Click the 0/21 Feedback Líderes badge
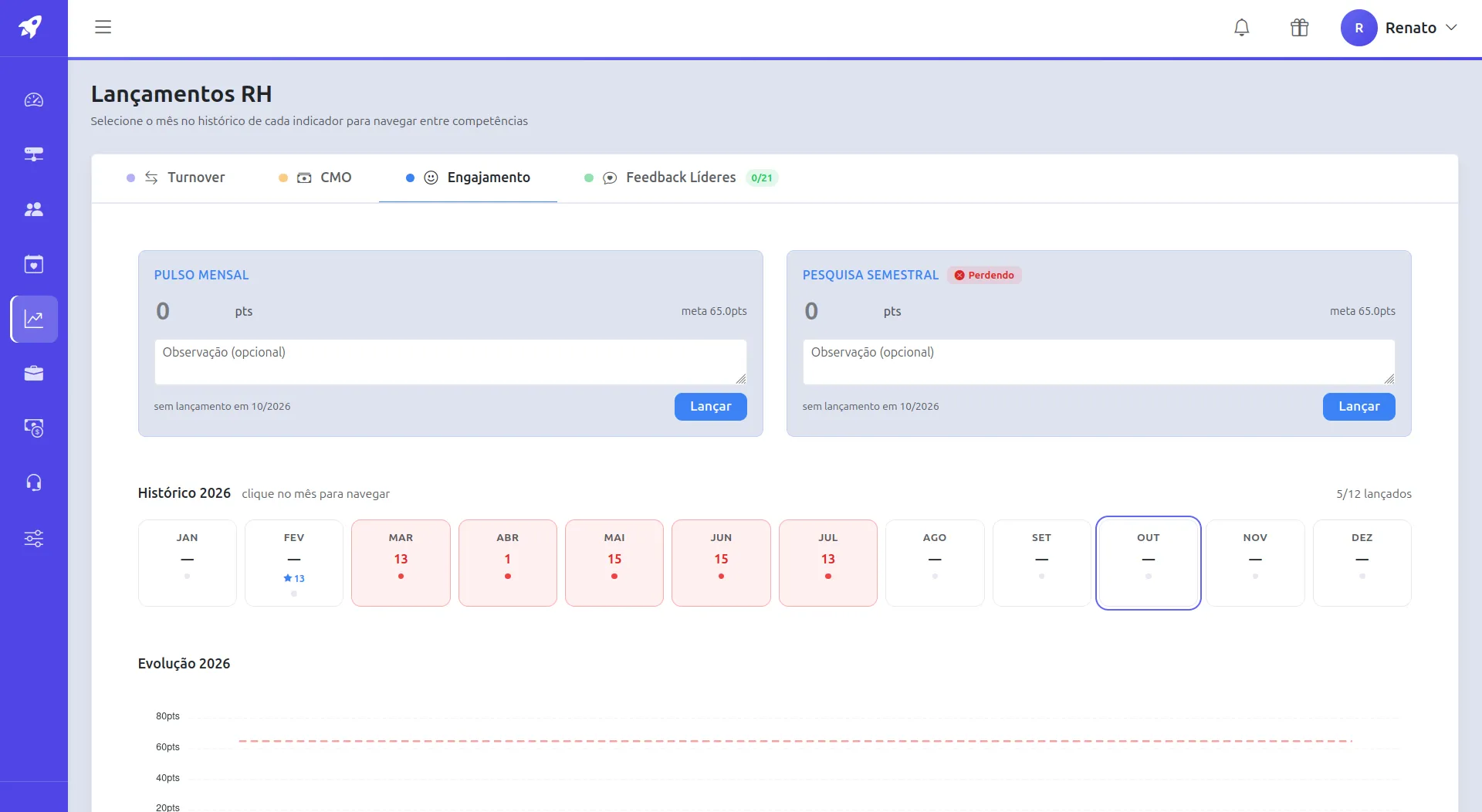 [762, 178]
